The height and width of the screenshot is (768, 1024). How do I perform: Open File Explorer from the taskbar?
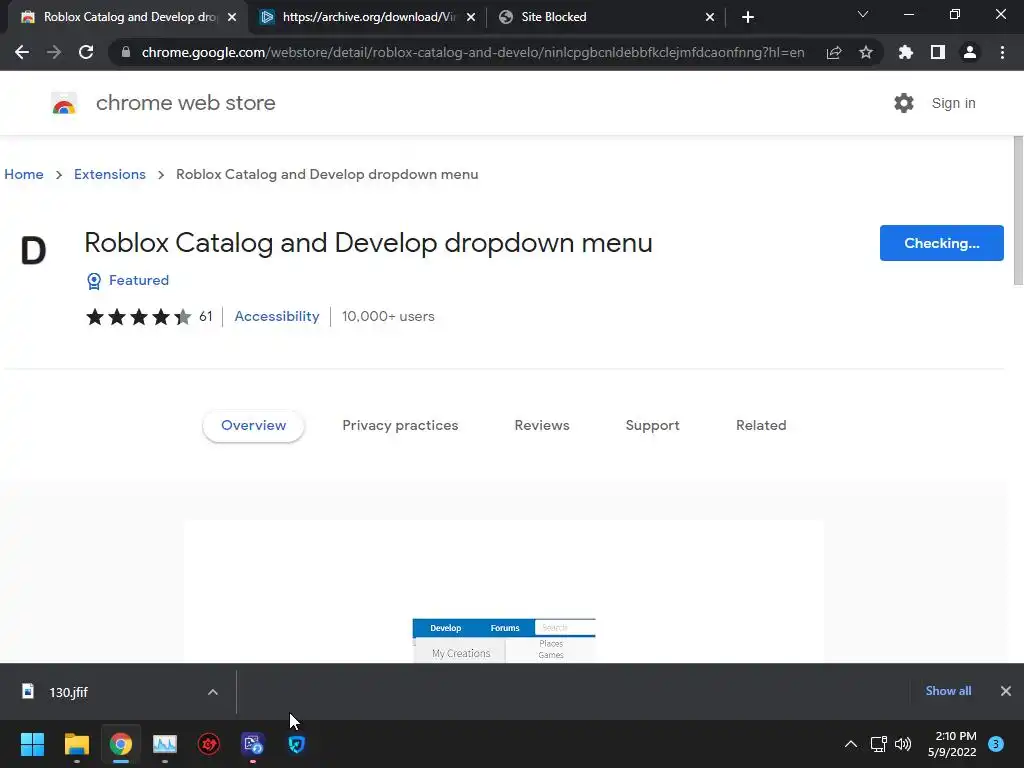[76, 744]
